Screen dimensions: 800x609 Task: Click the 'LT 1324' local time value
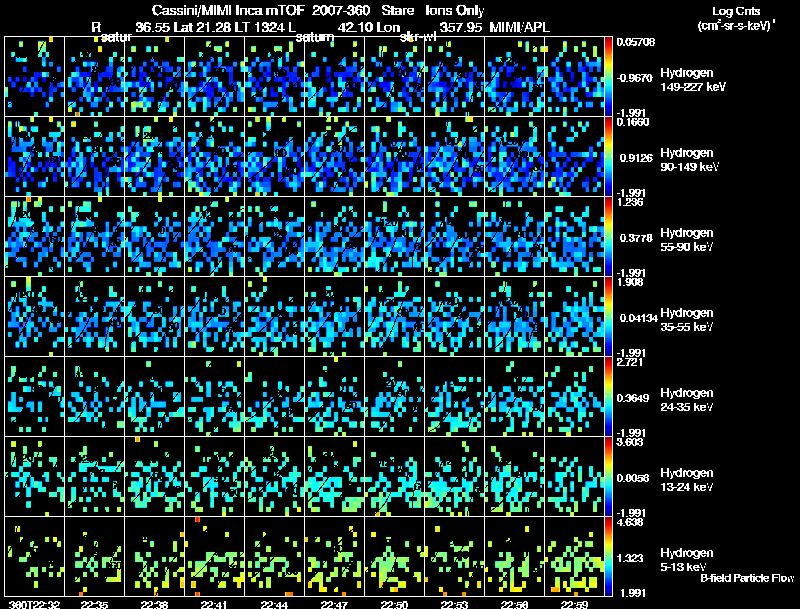259,27
